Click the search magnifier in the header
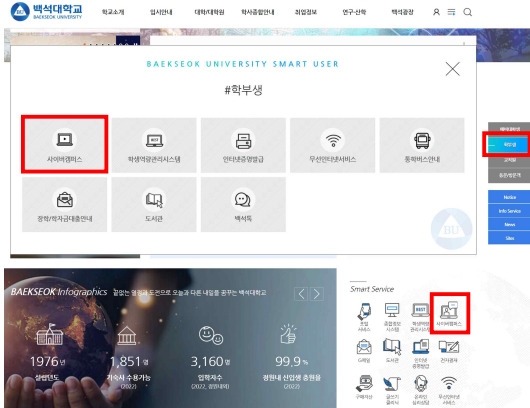 (x=467, y=12)
